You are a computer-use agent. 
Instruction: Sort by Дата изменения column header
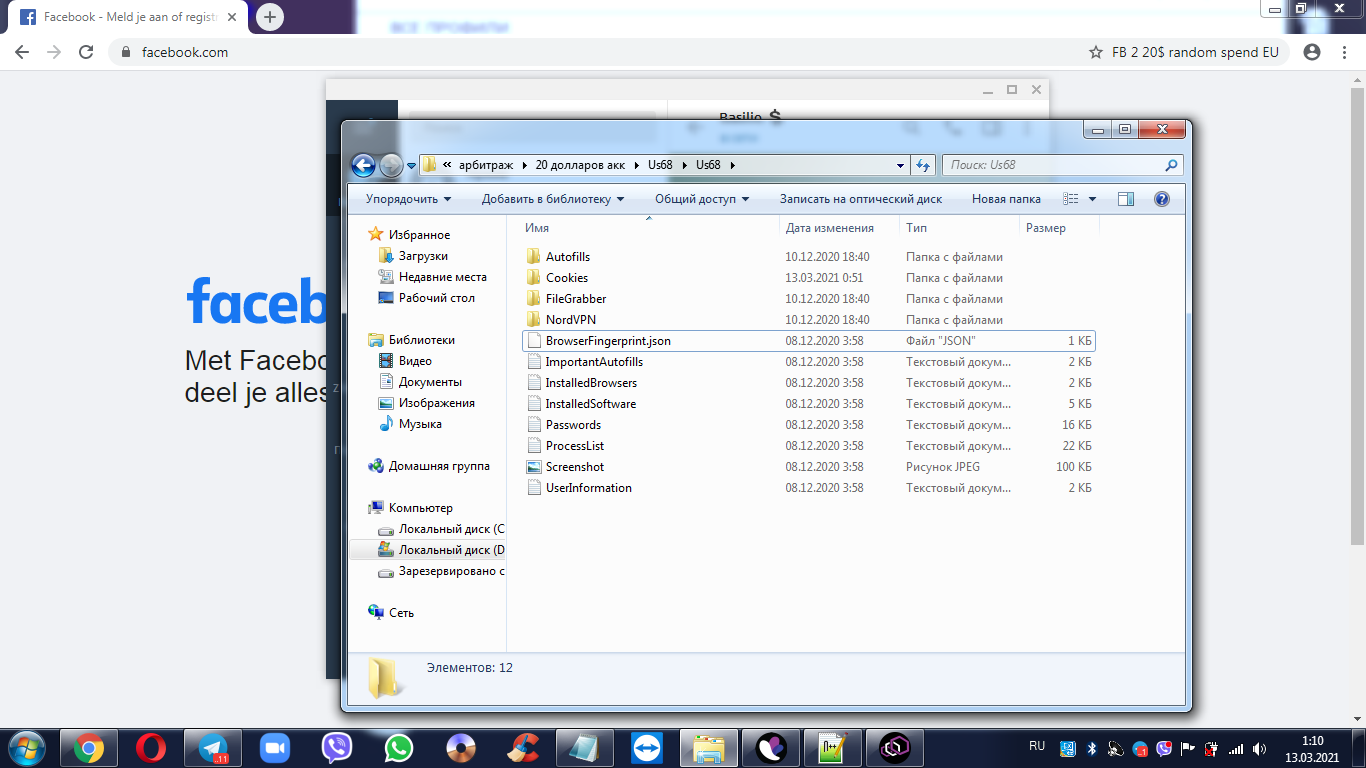[829, 228]
